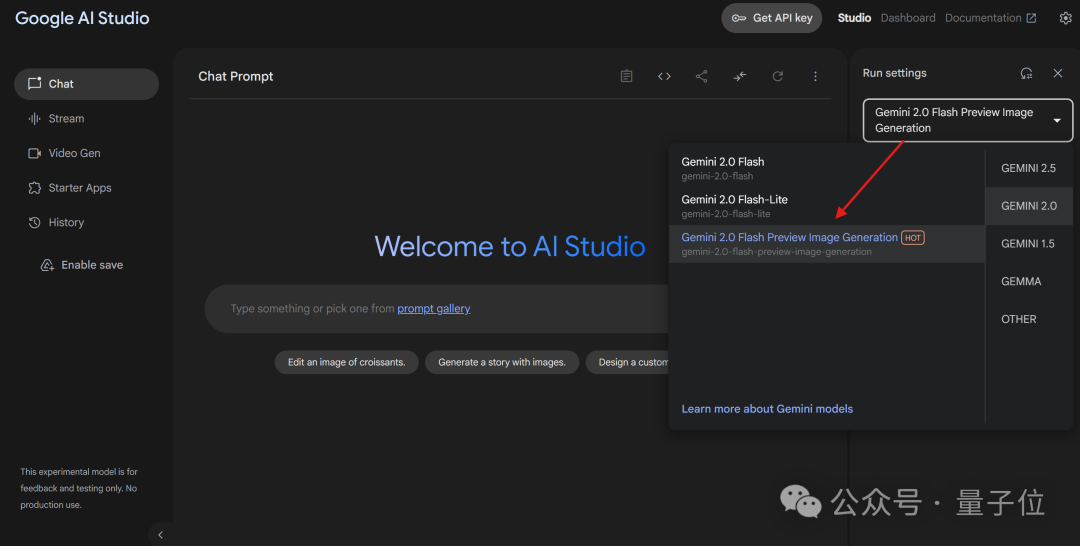This screenshot has width=1080, height=546.
Task: Choose Gemini 2.0 Flash-Lite option
Action: [735, 205]
